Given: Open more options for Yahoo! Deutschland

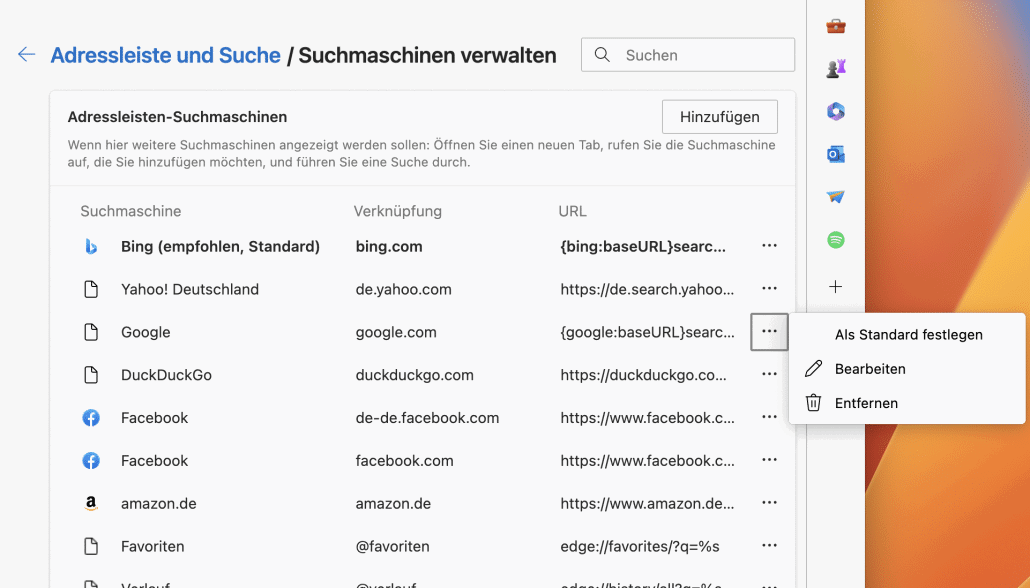Looking at the screenshot, I should click(x=769, y=289).
